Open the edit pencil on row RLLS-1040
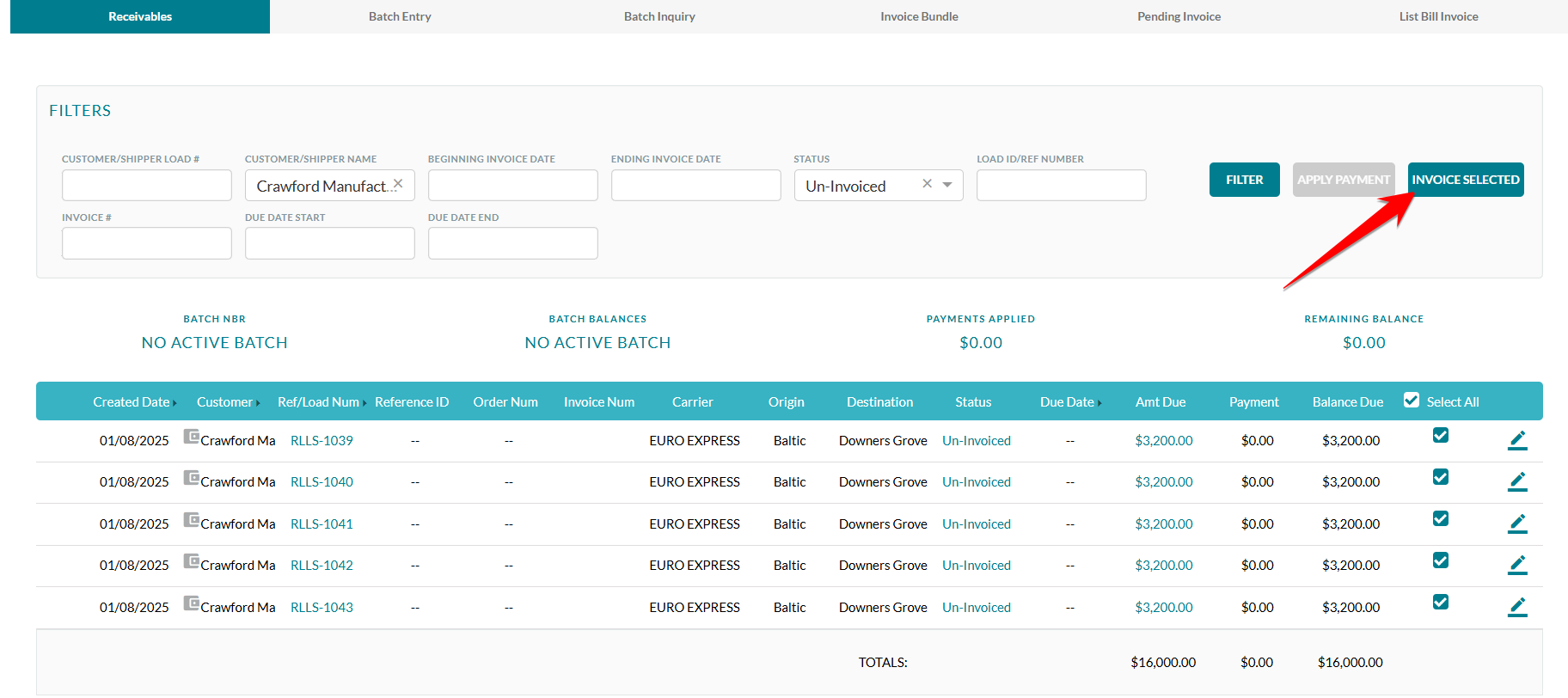1568x698 pixels. pyautogui.click(x=1517, y=481)
